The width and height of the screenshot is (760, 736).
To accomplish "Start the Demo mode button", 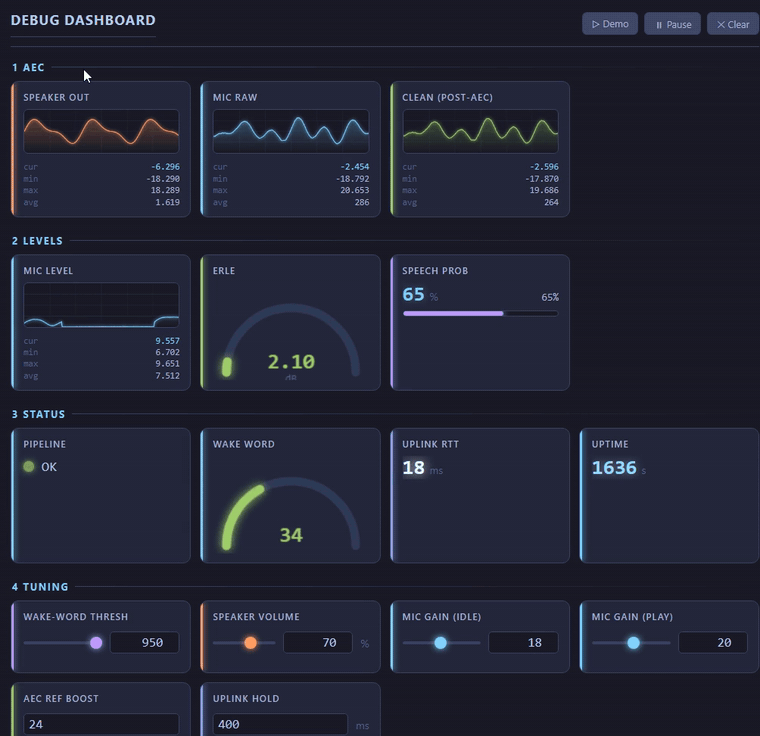I will tap(610, 24).
